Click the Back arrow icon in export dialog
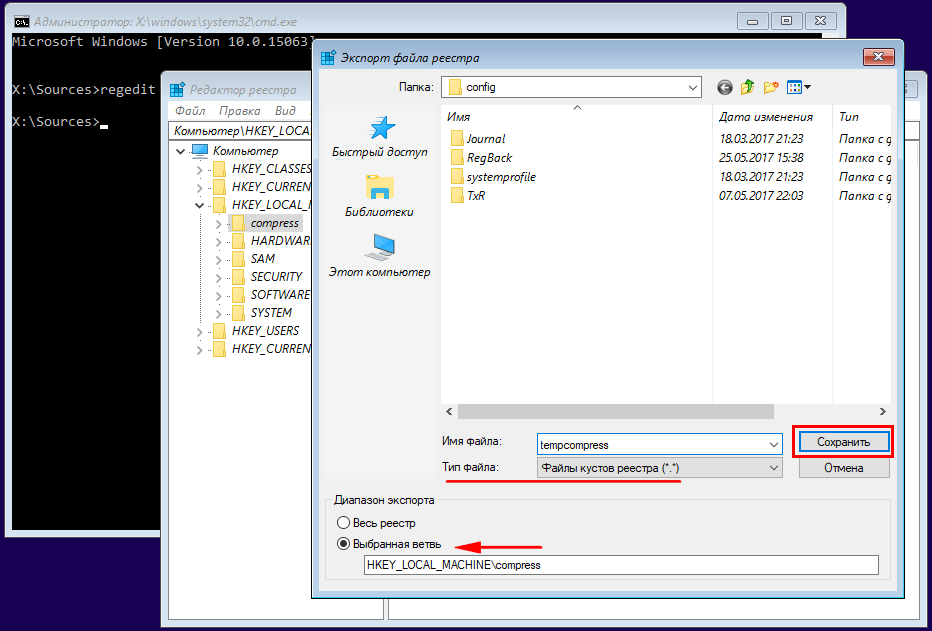Screen dimensions: 932x631 coord(724,88)
